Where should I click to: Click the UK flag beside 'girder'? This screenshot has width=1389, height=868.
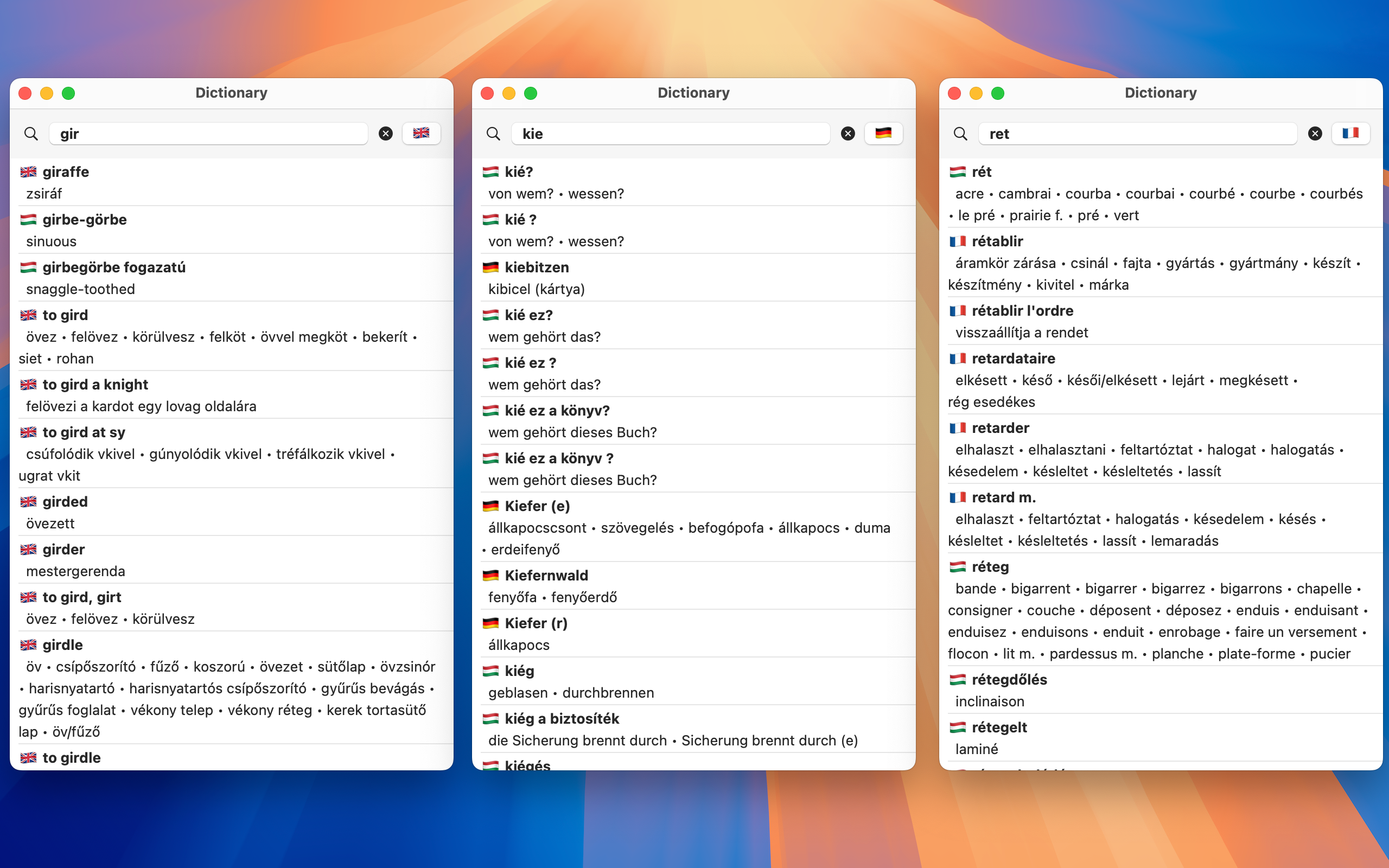pyautogui.click(x=28, y=550)
